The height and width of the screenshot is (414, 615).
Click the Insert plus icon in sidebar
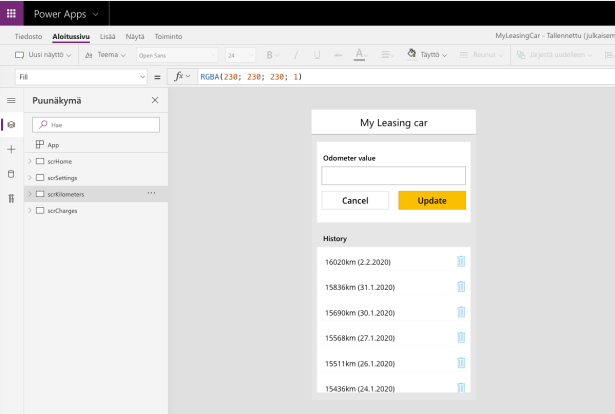click(11, 149)
